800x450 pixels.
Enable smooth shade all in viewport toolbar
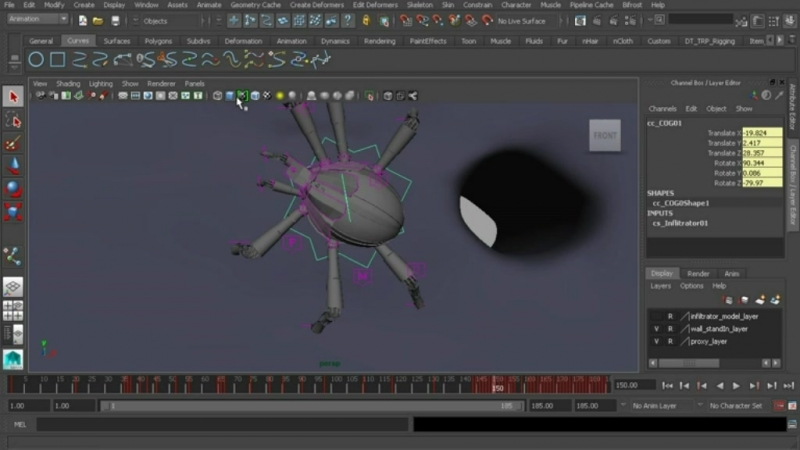coord(230,96)
